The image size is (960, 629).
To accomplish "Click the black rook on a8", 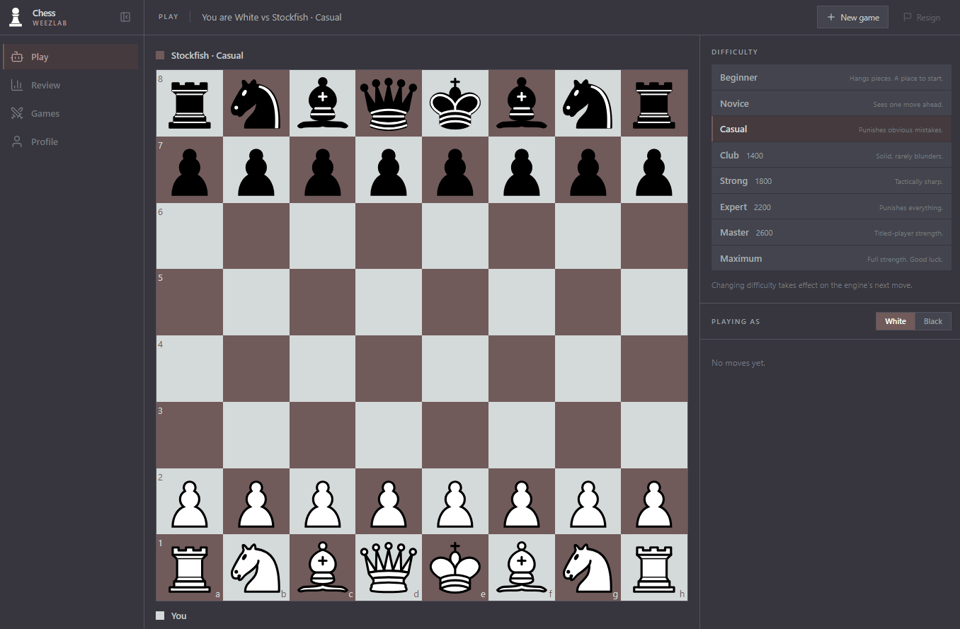I will [x=190, y=103].
